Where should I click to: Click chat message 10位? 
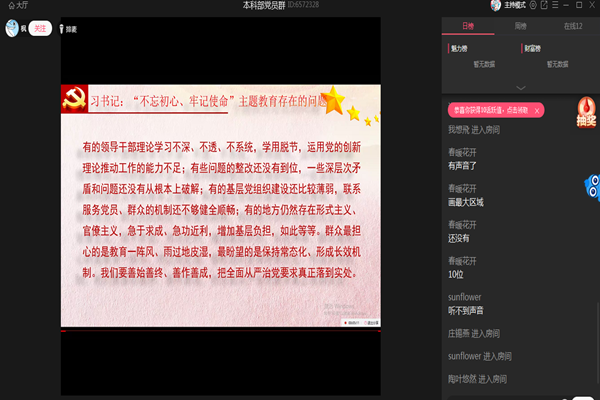pos(456,274)
